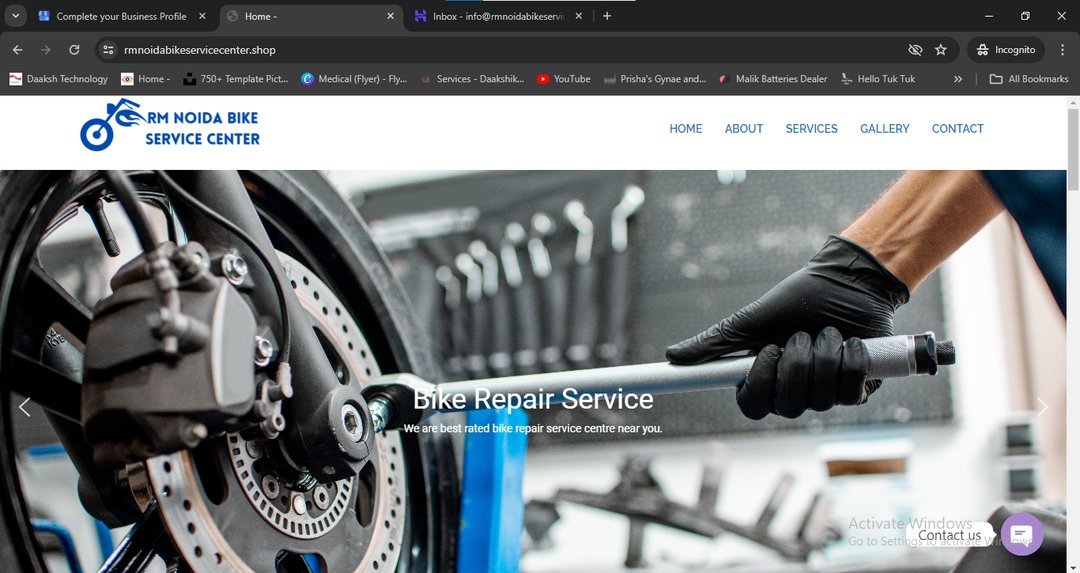Viewport: 1080px width, 573px height.
Task: Advance to the next slide in the carousel
Action: coord(1042,407)
